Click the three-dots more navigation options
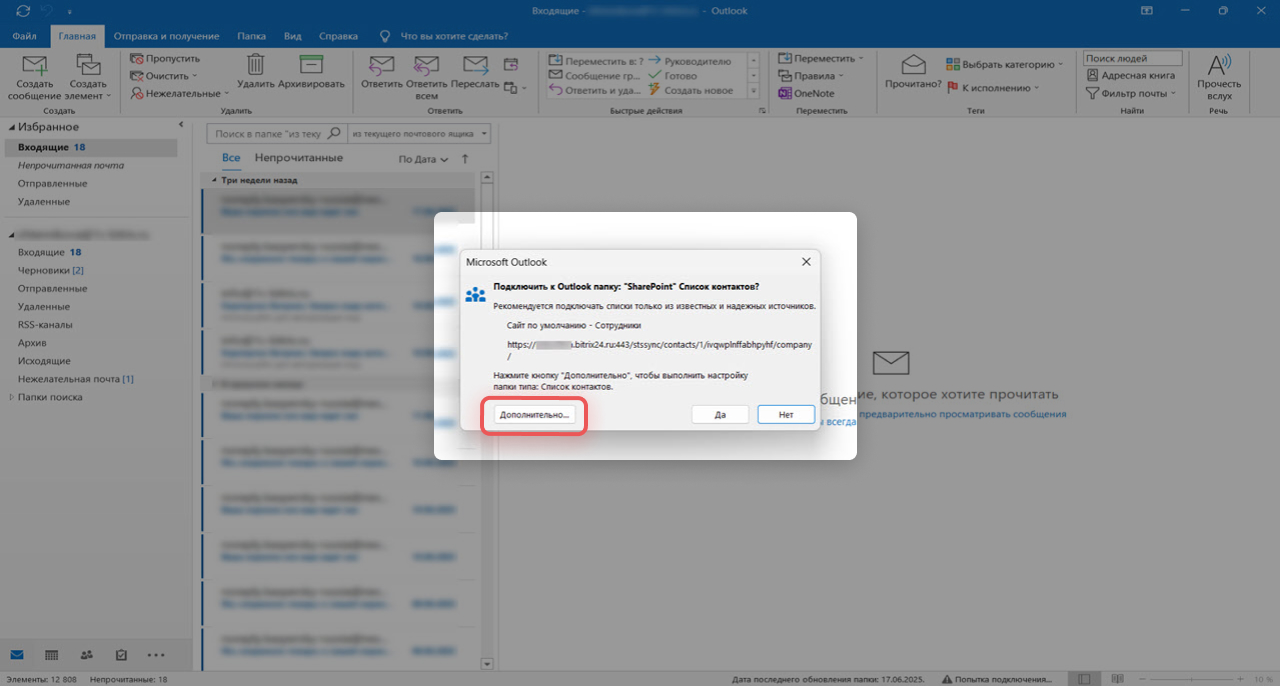This screenshot has height=686, width=1280. (155, 655)
